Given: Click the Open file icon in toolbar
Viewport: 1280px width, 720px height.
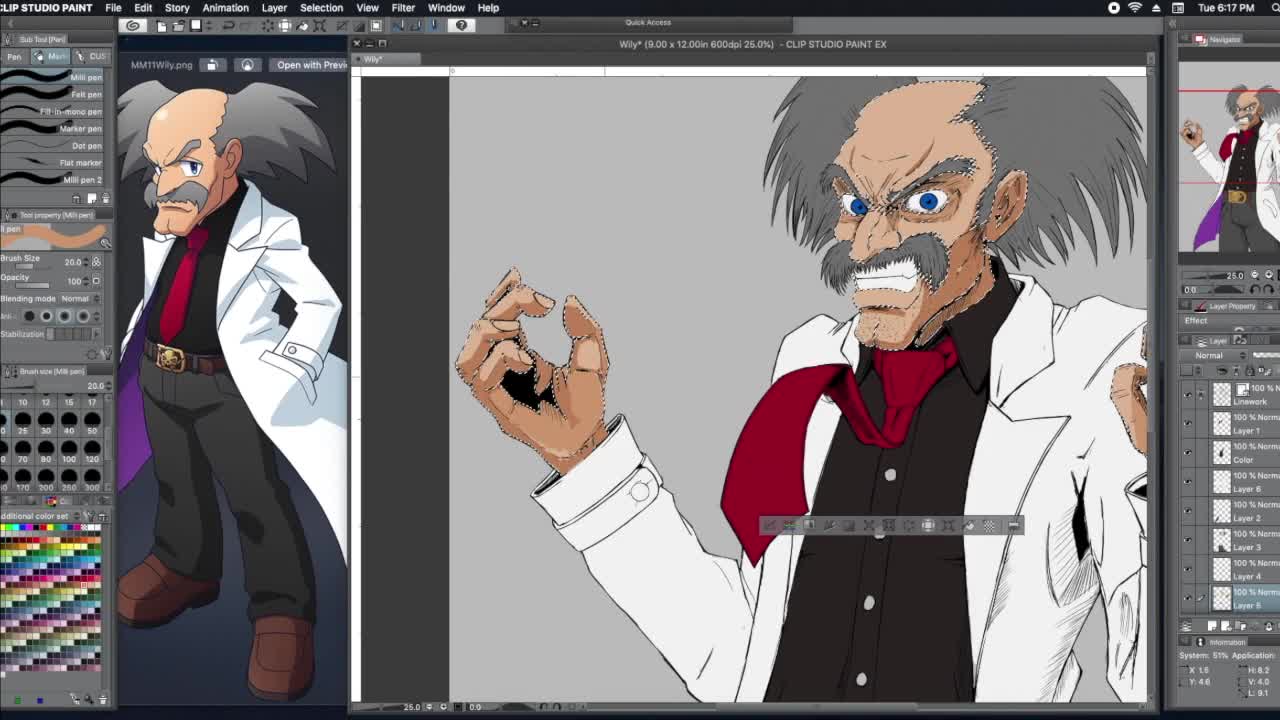Looking at the screenshot, I should tap(178, 25).
